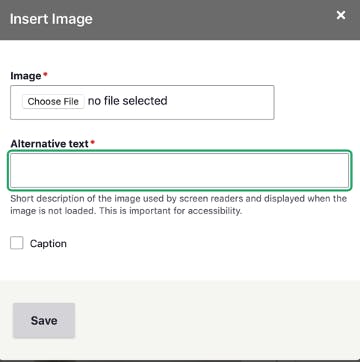Click blank white space below the Caption option
Image resolution: width=360 pixels, height=362 pixels.
180,265
